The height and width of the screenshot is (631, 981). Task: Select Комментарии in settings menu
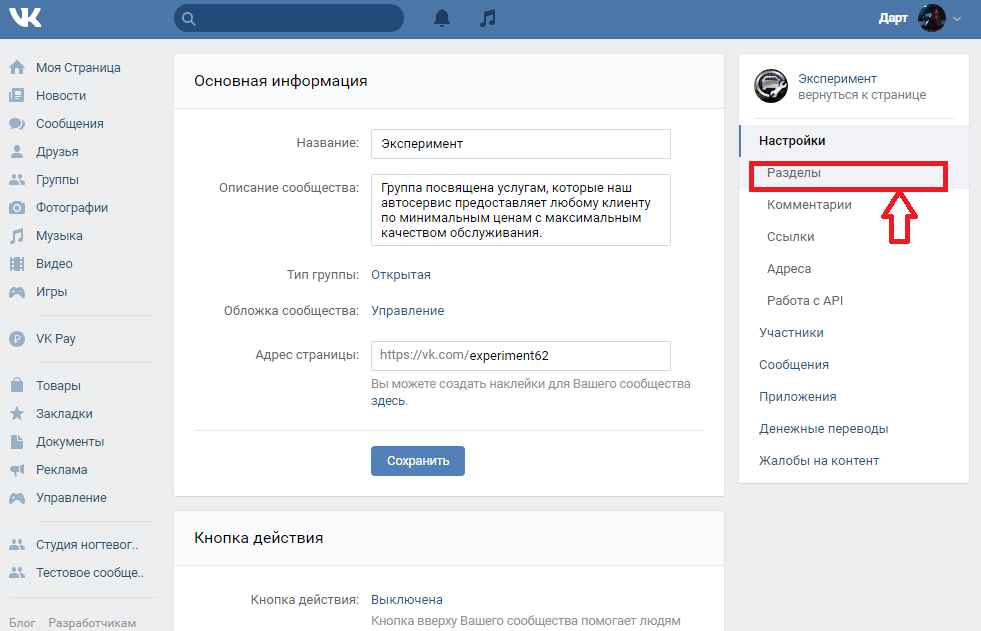809,205
